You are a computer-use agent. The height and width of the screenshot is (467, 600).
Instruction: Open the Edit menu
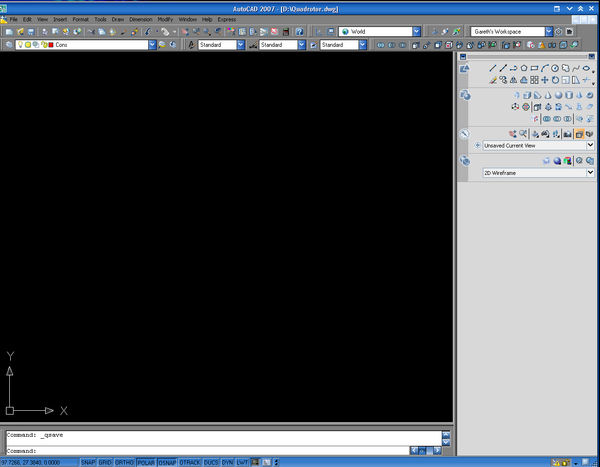27,20
